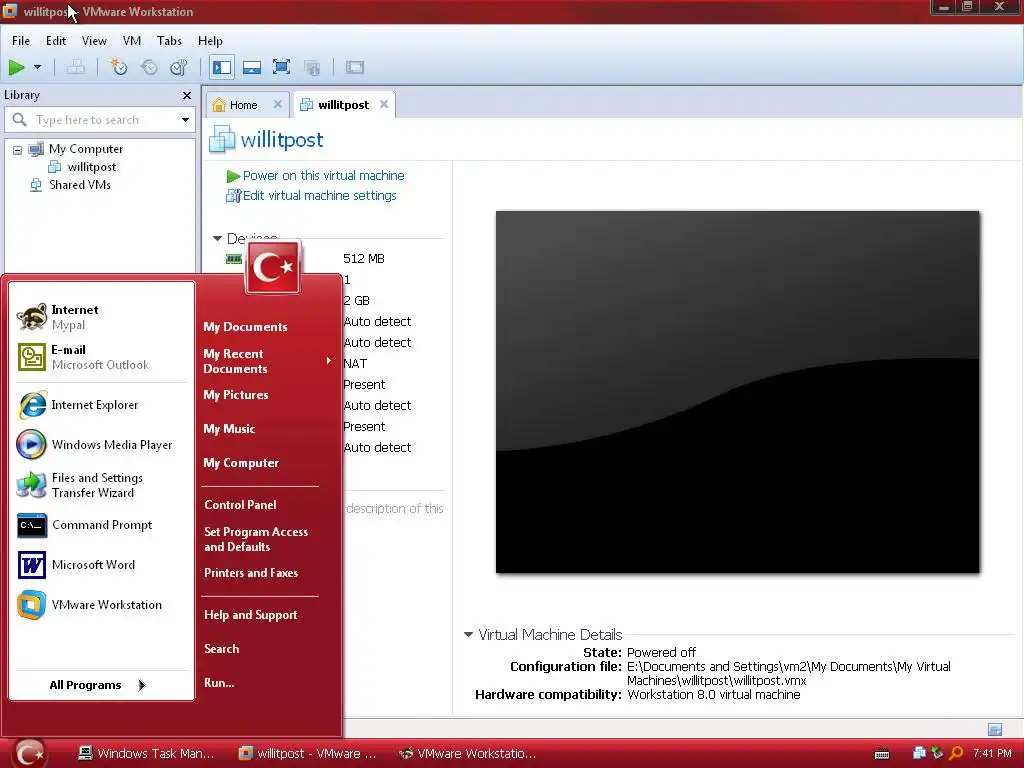Click the Turkish flag user picture

(x=272, y=267)
